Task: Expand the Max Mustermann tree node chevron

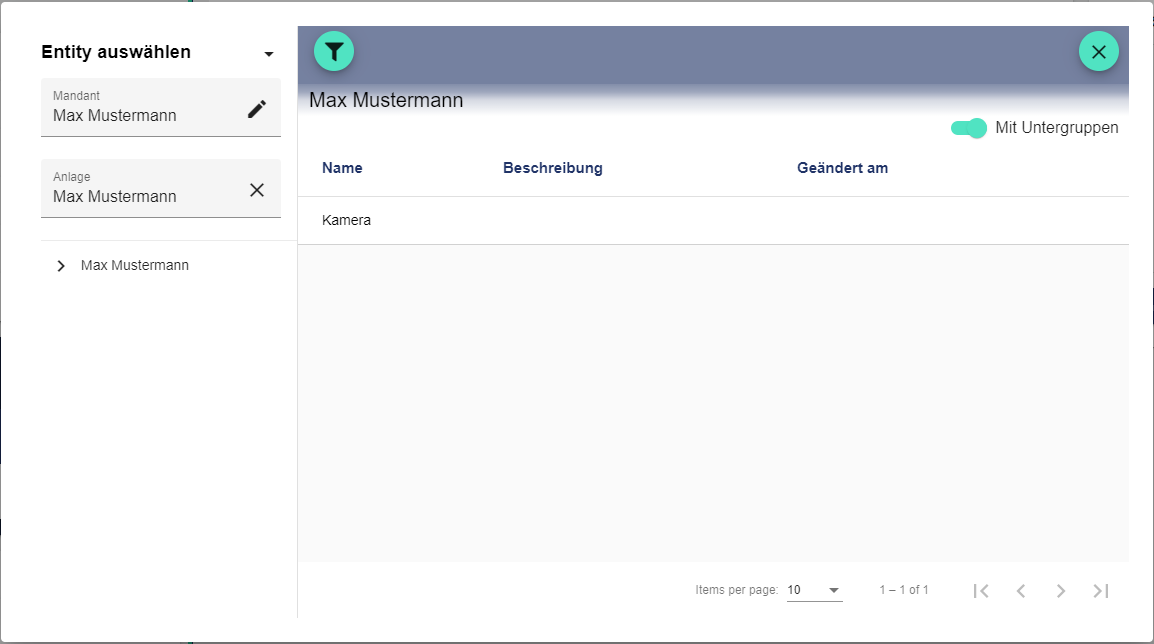Action: coord(61,266)
